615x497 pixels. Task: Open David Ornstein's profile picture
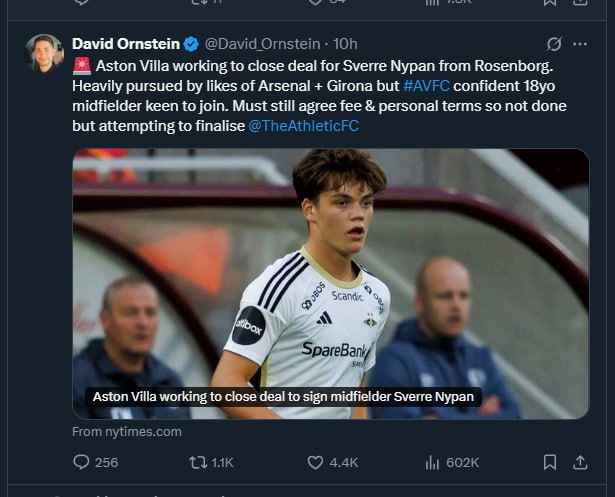tap(44, 52)
